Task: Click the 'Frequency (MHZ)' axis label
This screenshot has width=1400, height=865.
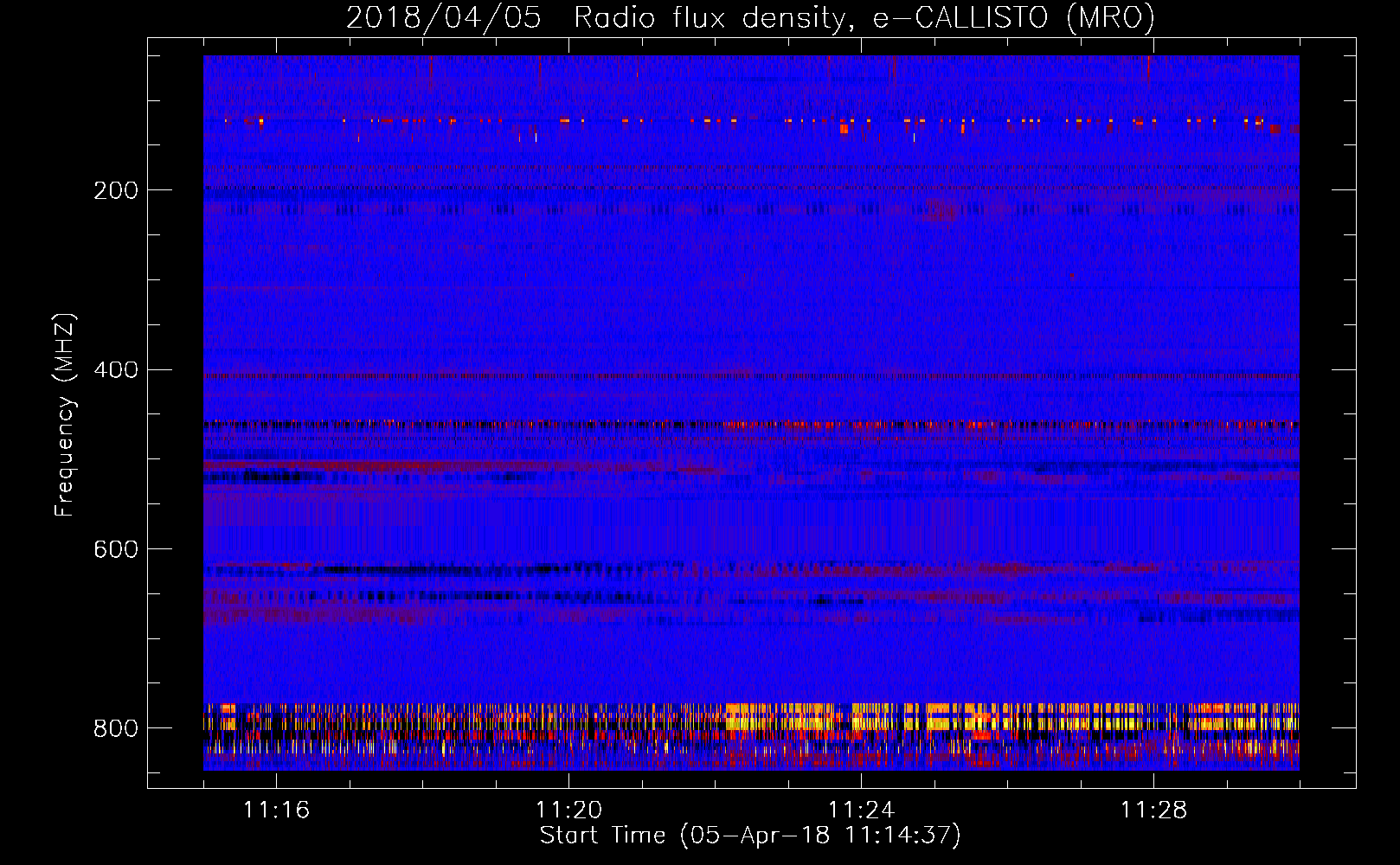Action: point(65,415)
